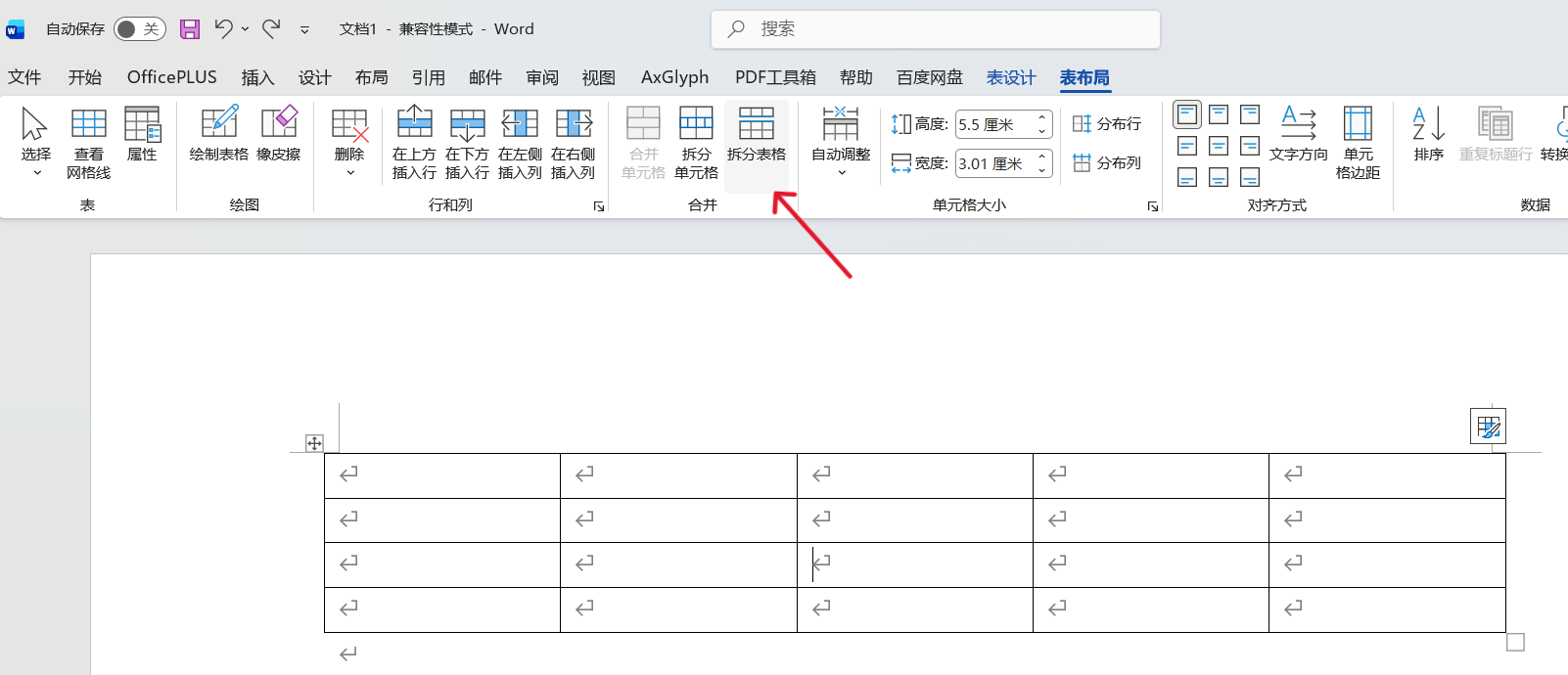This screenshot has height=675, width=1568.
Task: Switch to the 开始 tab
Action: (85, 77)
